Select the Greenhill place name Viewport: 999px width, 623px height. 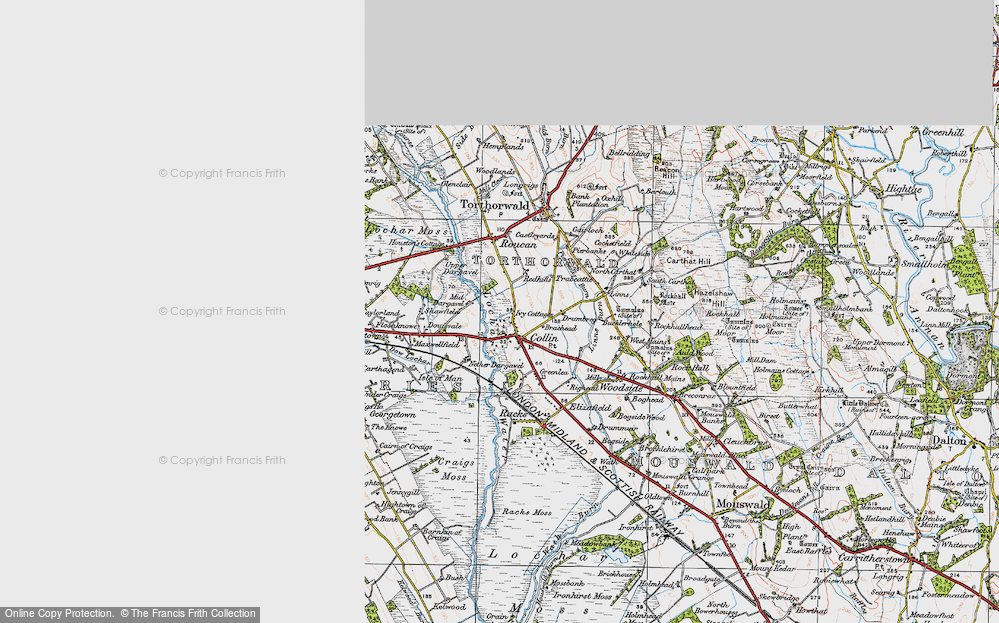click(x=943, y=132)
